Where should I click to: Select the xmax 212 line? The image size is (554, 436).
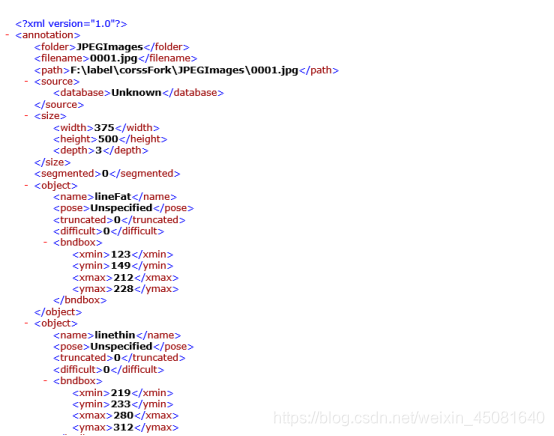[125, 277]
